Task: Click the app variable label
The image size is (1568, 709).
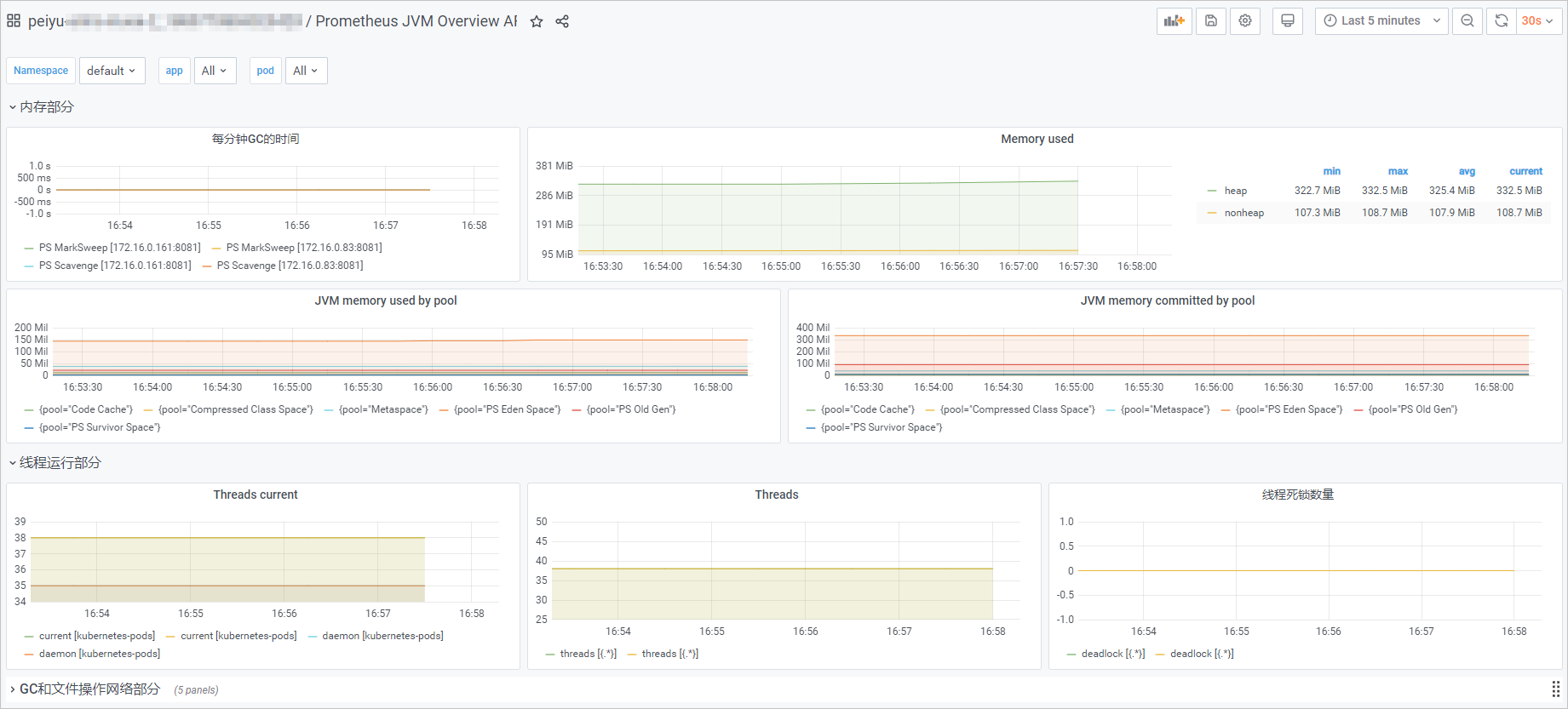Action: 175,71
